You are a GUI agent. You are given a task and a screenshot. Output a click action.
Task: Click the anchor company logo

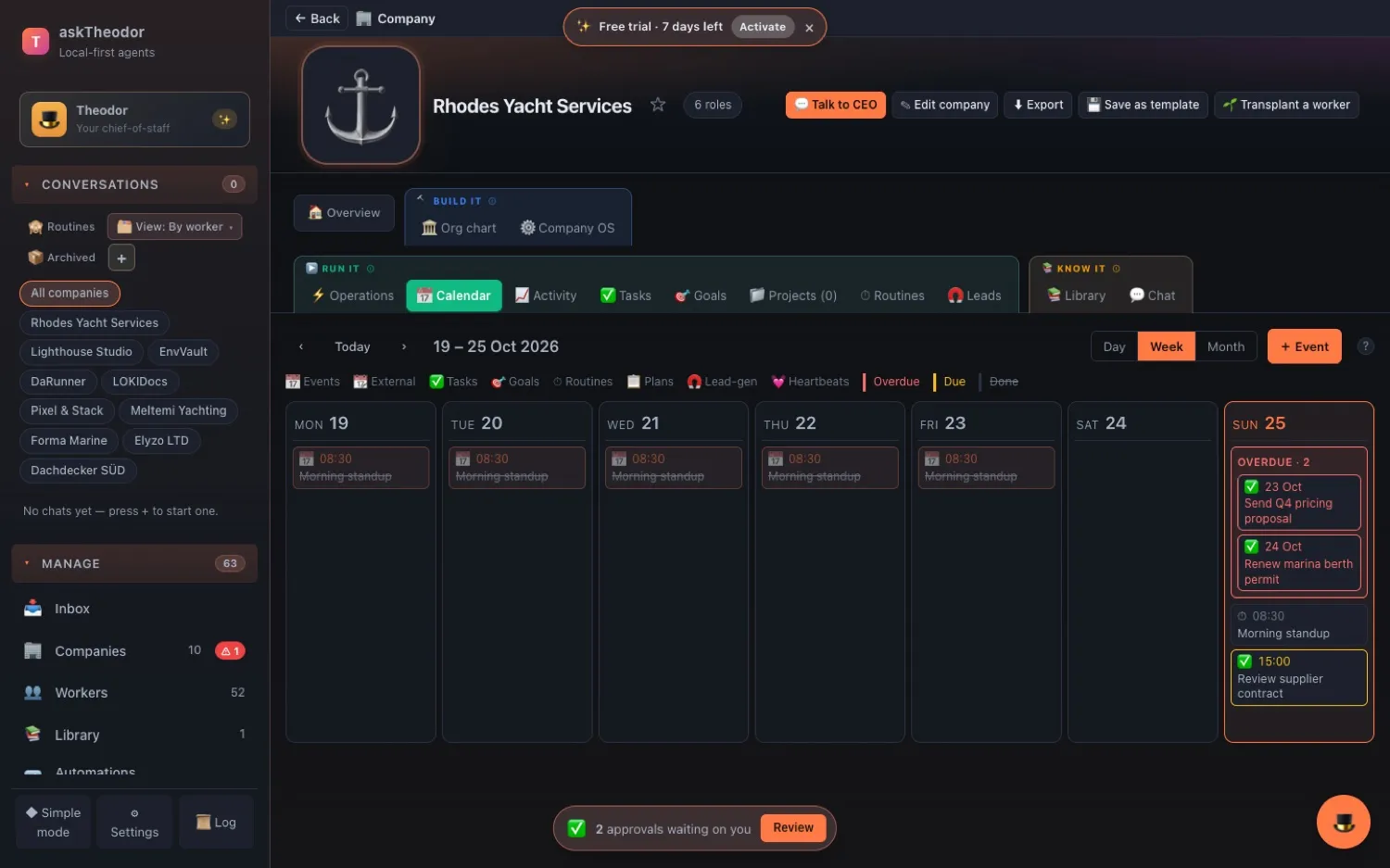click(x=361, y=106)
